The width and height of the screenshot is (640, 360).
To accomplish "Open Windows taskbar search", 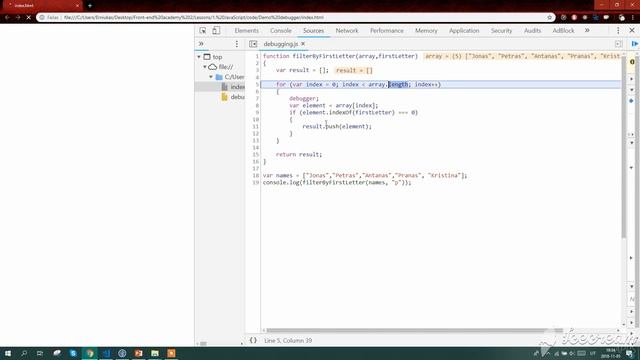I will tap(24, 353).
